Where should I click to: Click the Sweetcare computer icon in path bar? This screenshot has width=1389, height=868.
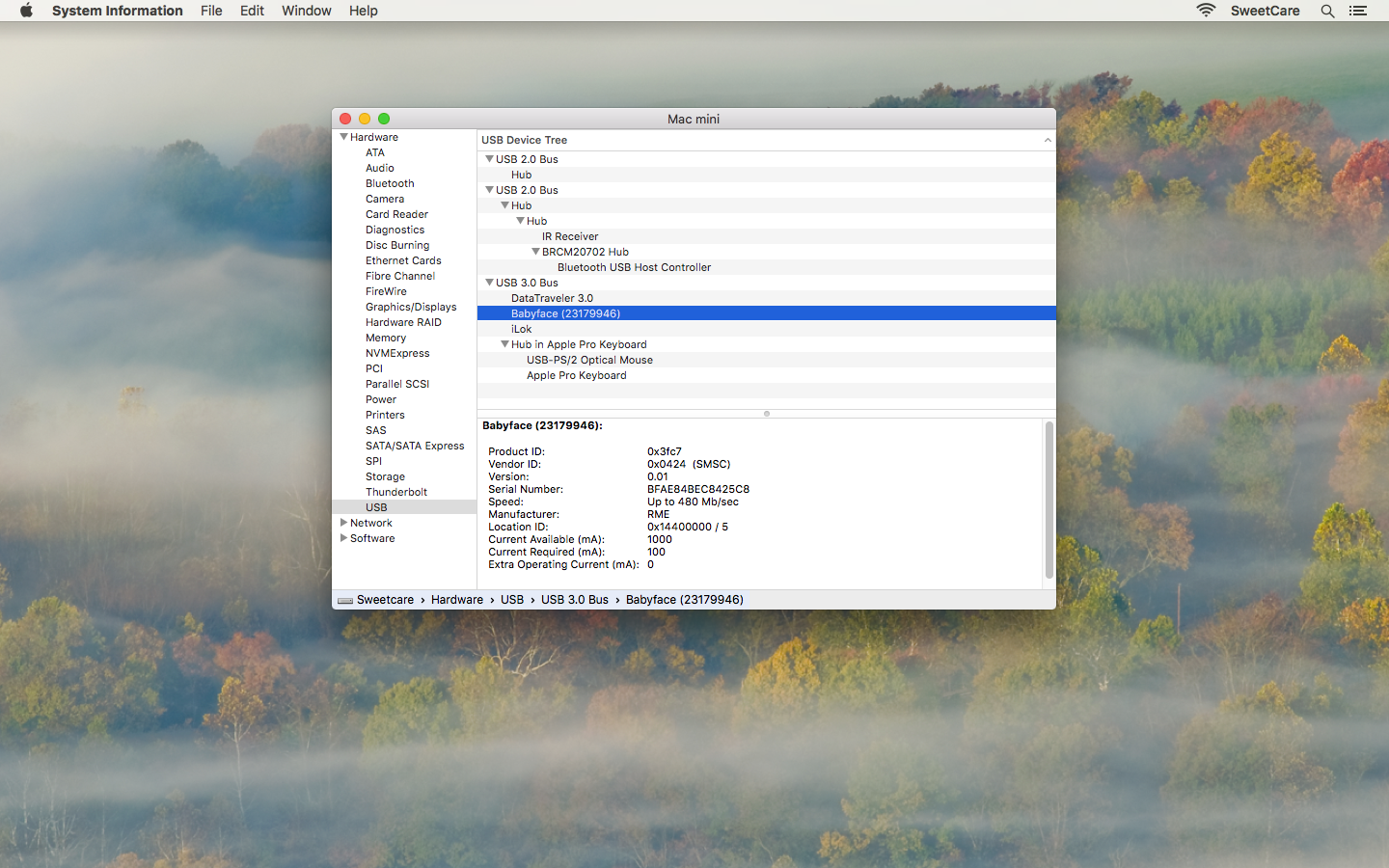(x=344, y=600)
